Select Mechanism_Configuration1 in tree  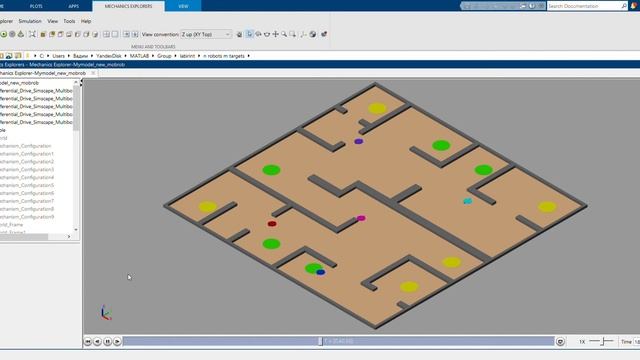coord(27,154)
